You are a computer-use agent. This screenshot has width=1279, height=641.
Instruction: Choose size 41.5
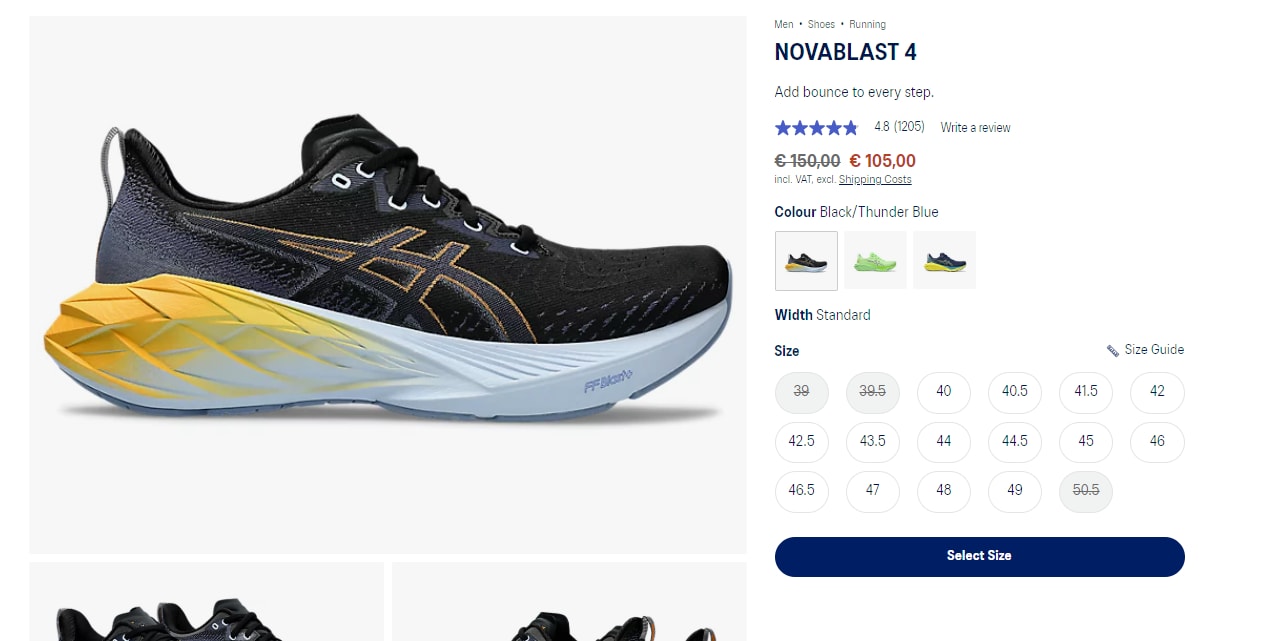[x=1086, y=392]
